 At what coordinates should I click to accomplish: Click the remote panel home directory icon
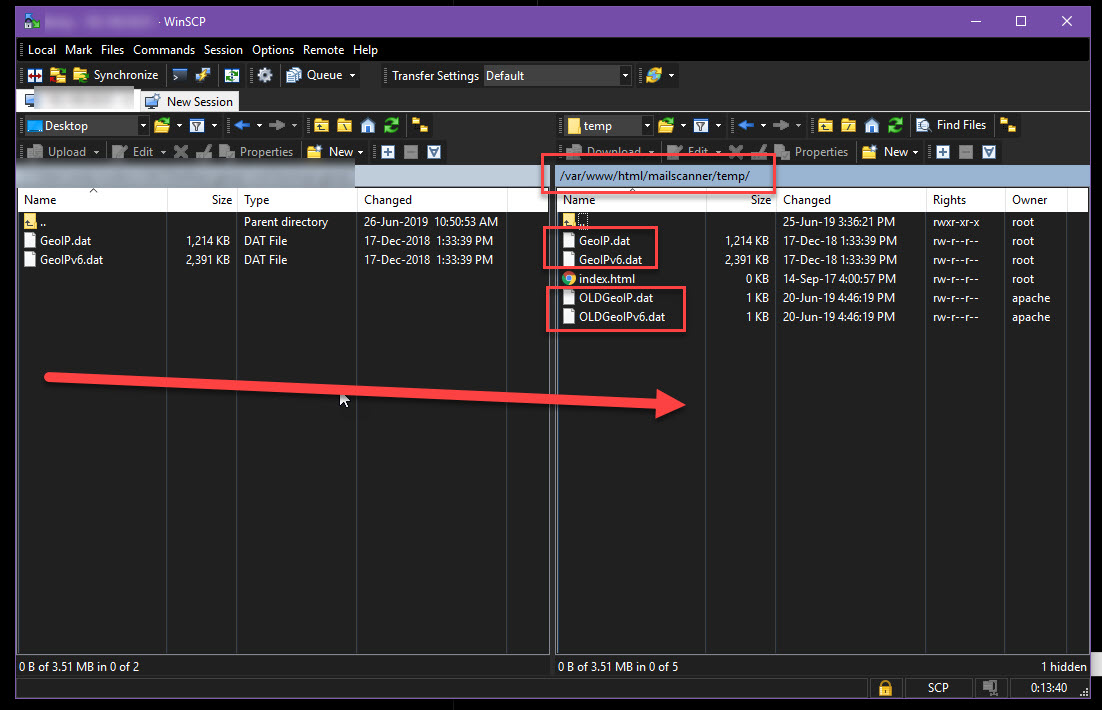[872, 126]
